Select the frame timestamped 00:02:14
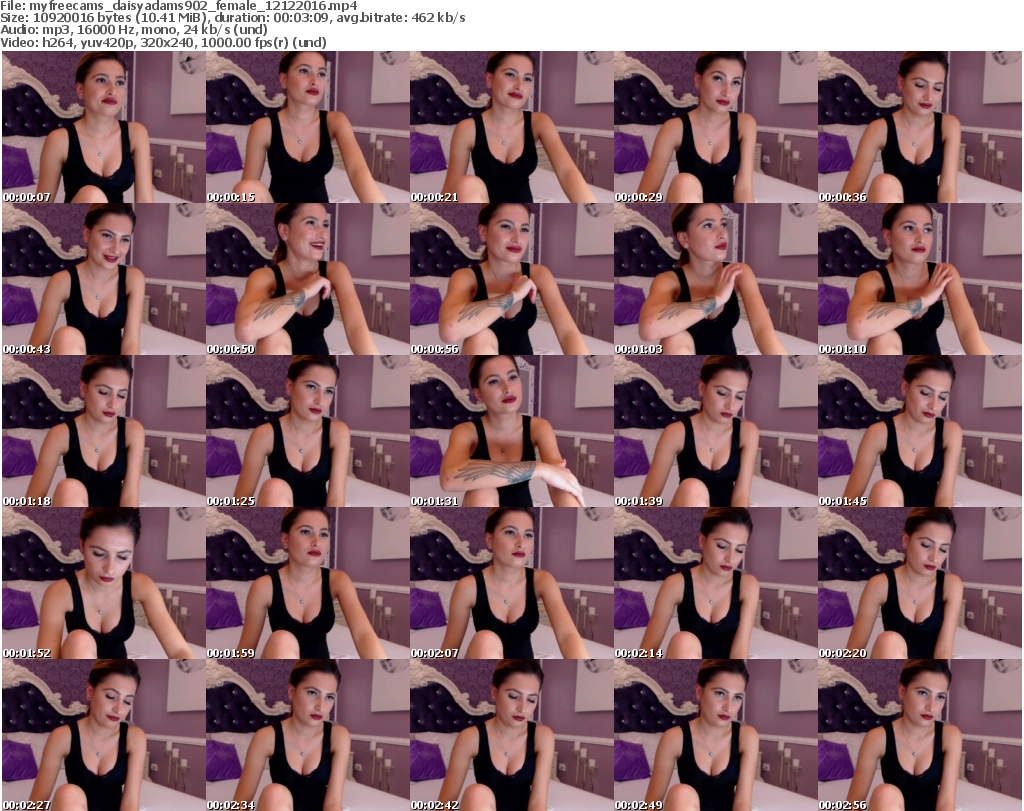 pyautogui.click(x=715, y=583)
